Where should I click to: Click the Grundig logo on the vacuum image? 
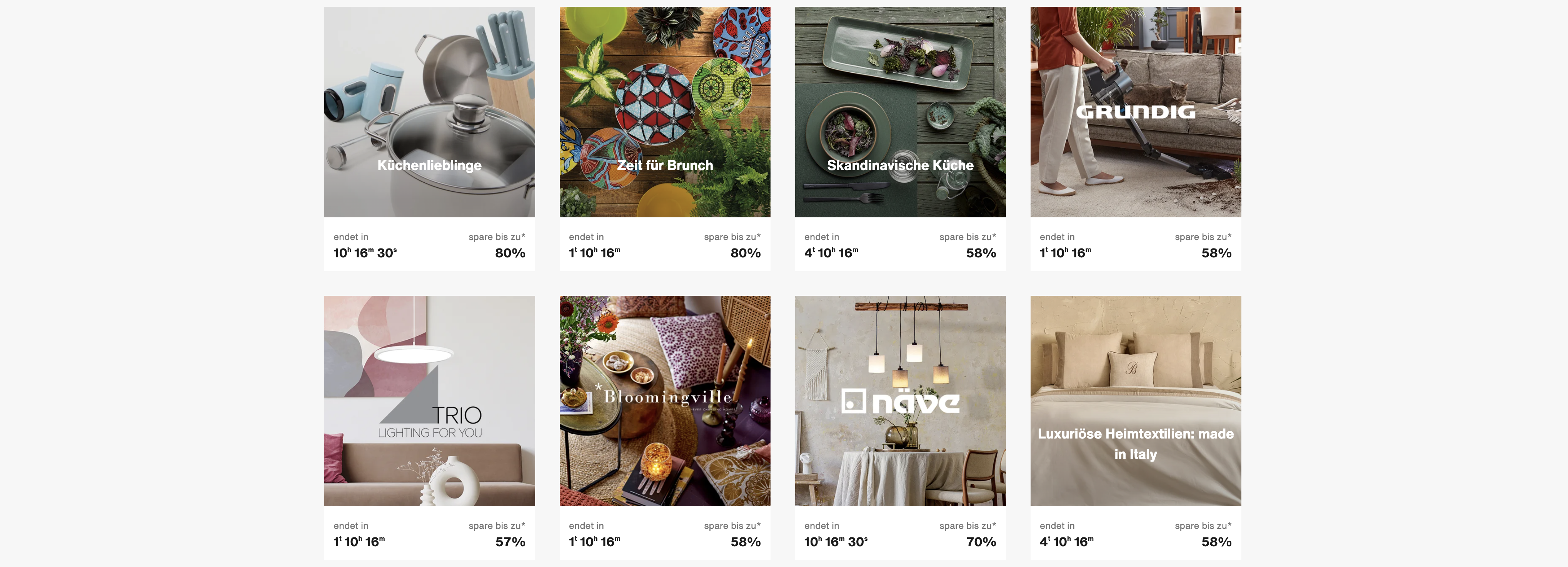pyautogui.click(x=1136, y=111)
